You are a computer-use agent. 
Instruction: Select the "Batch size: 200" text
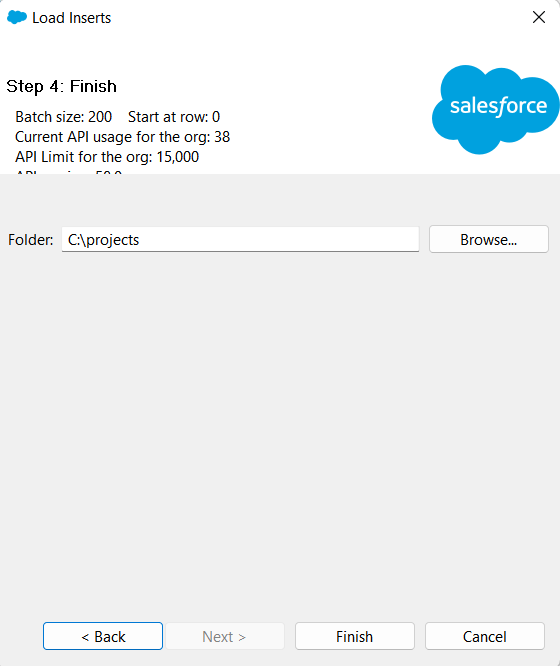point(64,117)
